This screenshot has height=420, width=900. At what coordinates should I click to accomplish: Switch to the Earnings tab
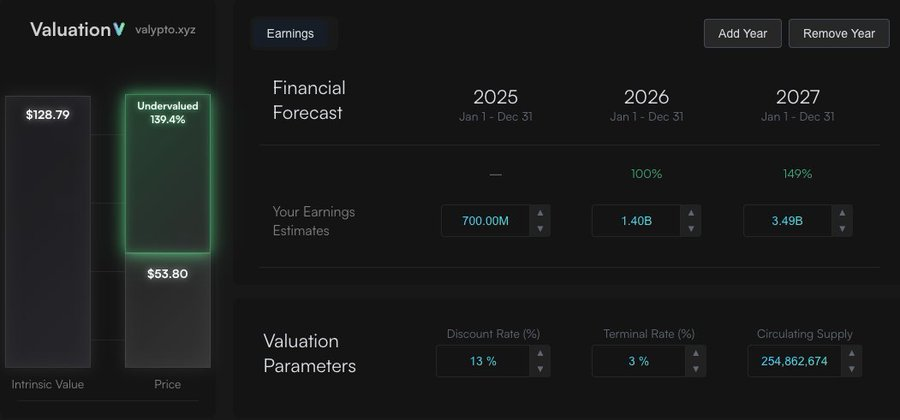tap(290, 34)
